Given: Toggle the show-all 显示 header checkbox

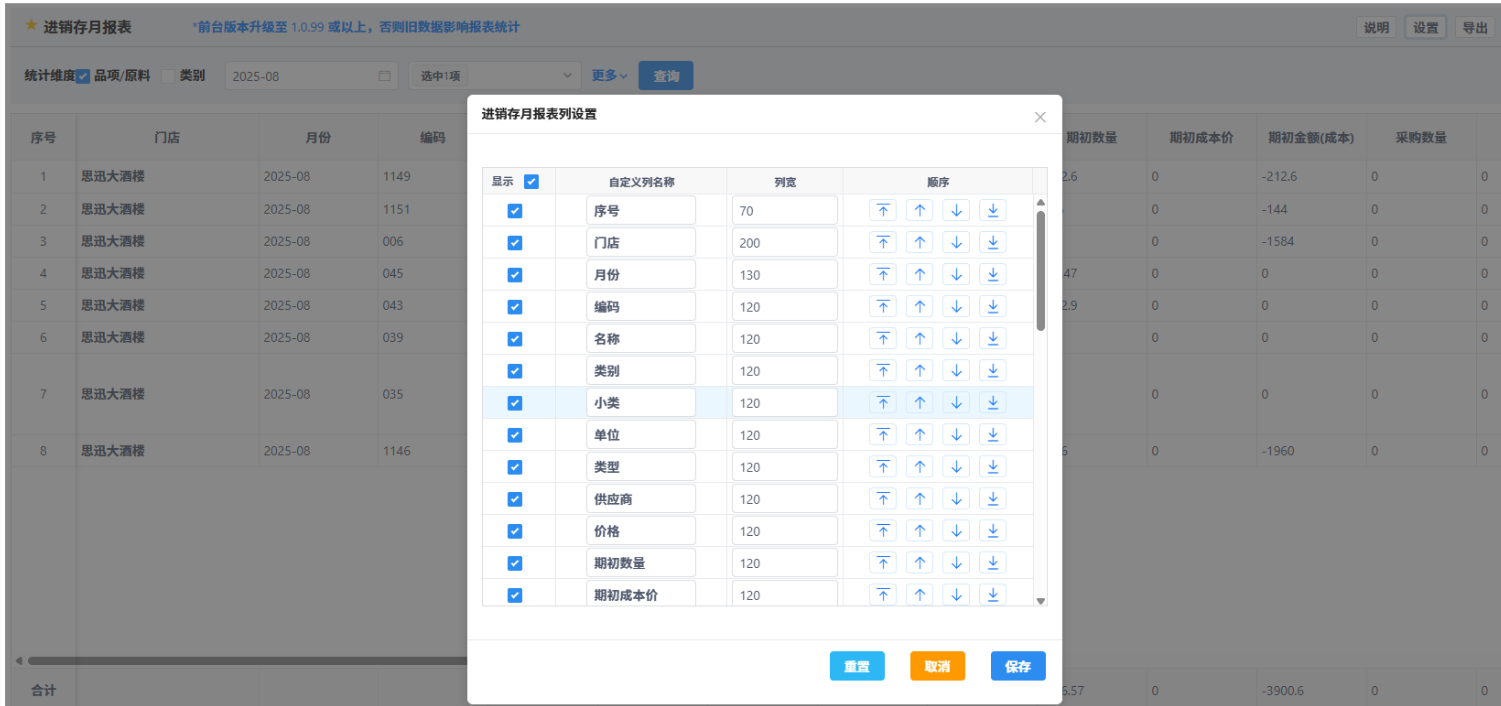Looking at the screenshot, I should pyautogui.click(x=531, y=182).
